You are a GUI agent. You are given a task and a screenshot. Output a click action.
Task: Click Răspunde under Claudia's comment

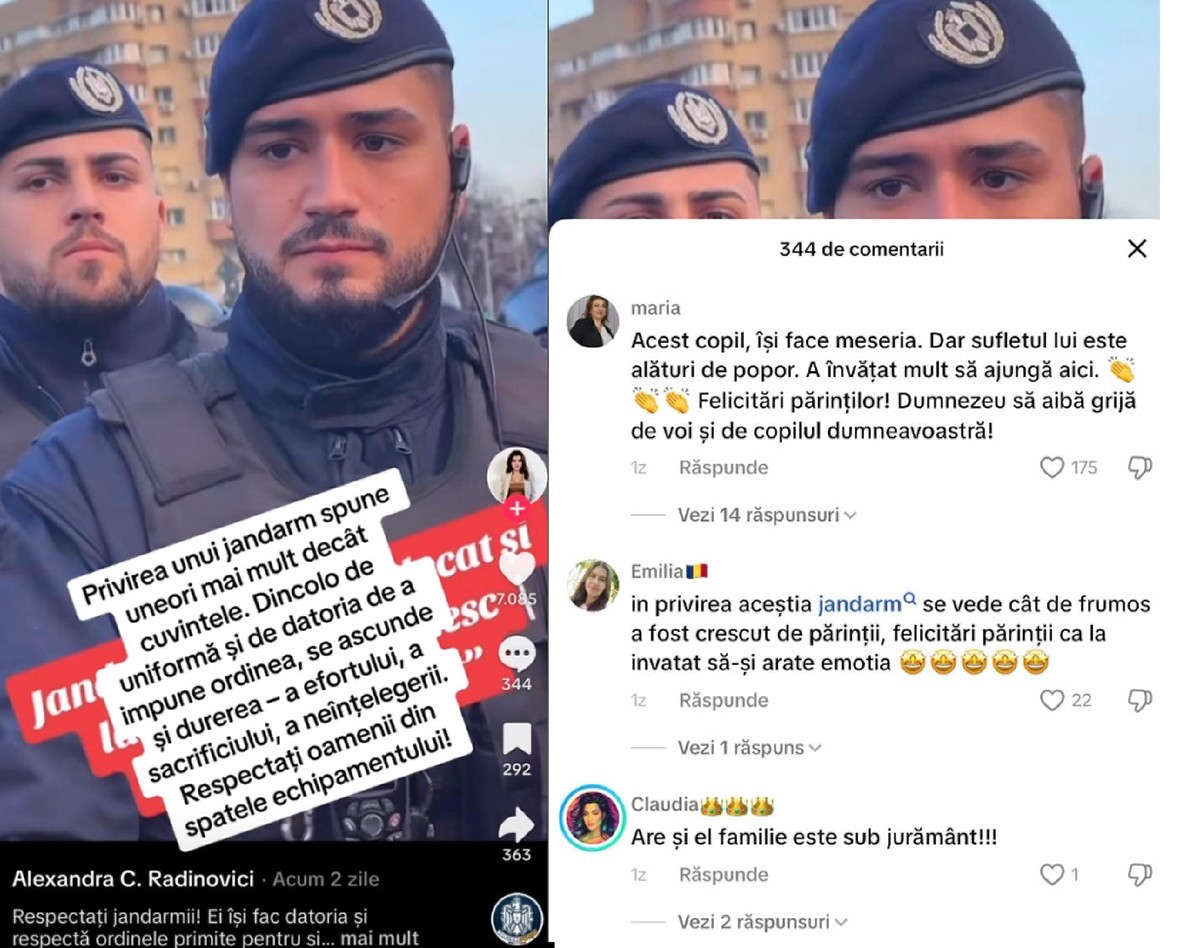pyautogui.click(x=723, y=875)
